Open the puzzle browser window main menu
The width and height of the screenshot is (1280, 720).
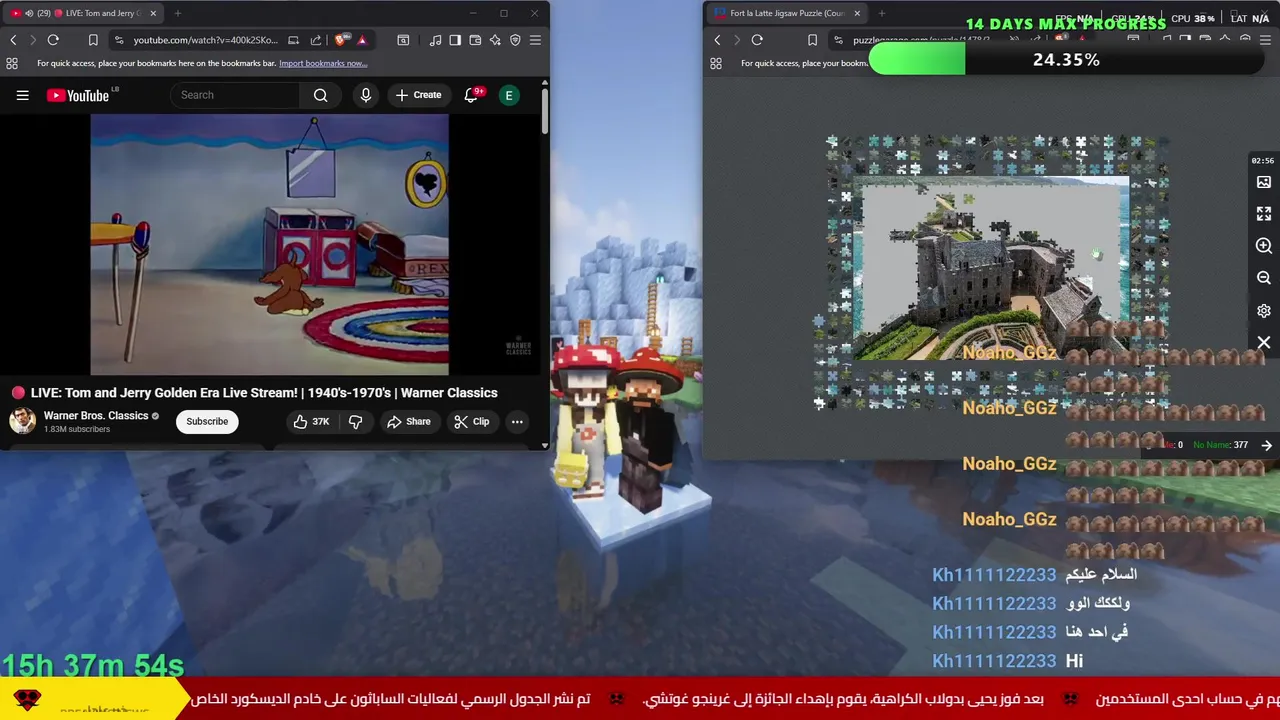1265,40
